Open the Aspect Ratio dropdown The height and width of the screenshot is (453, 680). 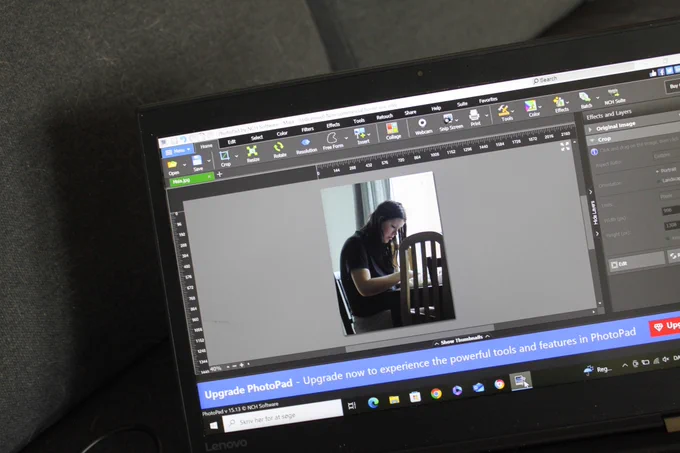(x=666, y=155)
